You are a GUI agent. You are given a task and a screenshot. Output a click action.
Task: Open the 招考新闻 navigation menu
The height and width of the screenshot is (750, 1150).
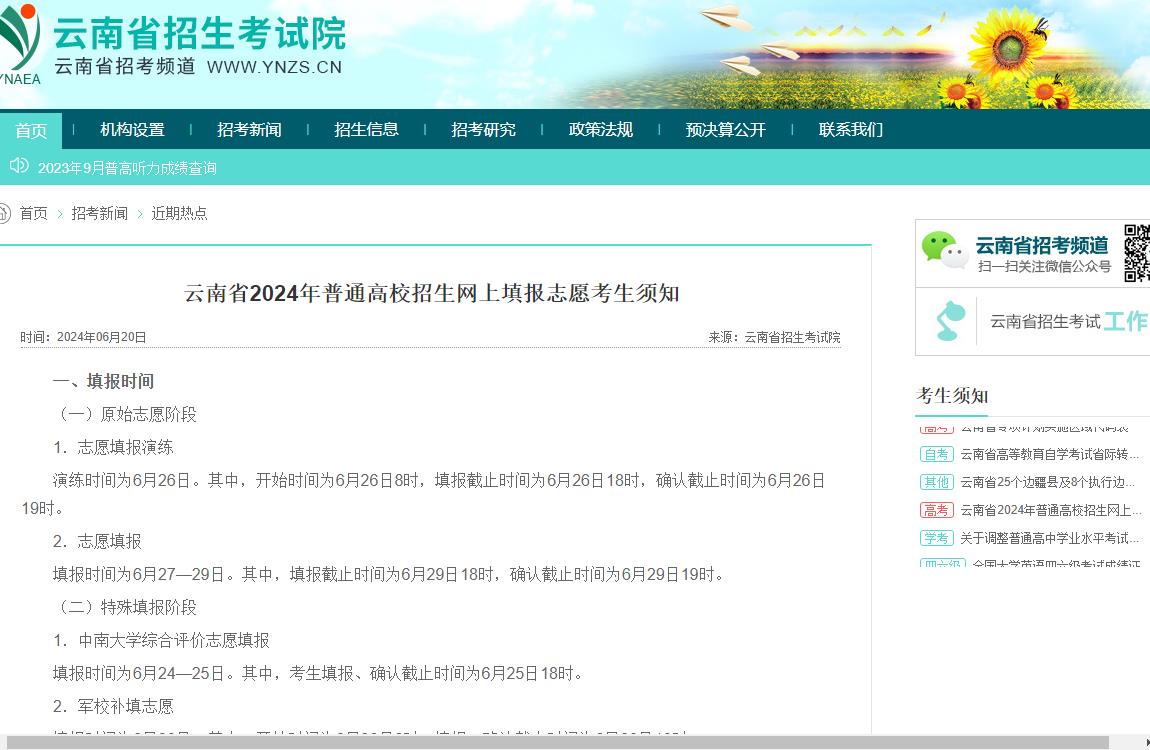[249, 129]
